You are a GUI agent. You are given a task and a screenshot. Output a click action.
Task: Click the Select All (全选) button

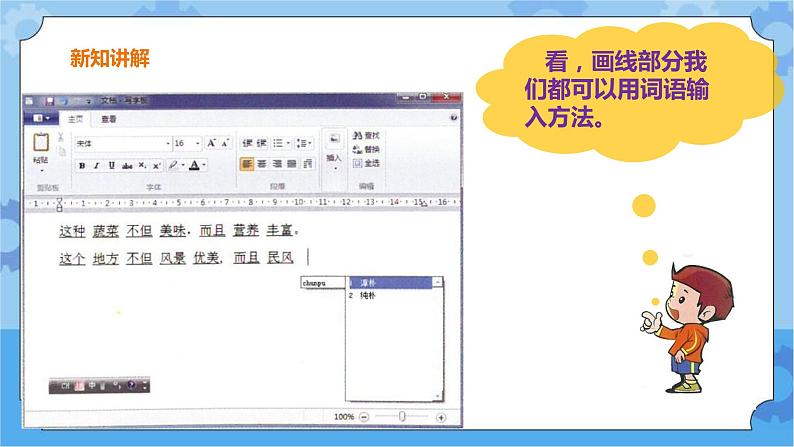[363, 162]
